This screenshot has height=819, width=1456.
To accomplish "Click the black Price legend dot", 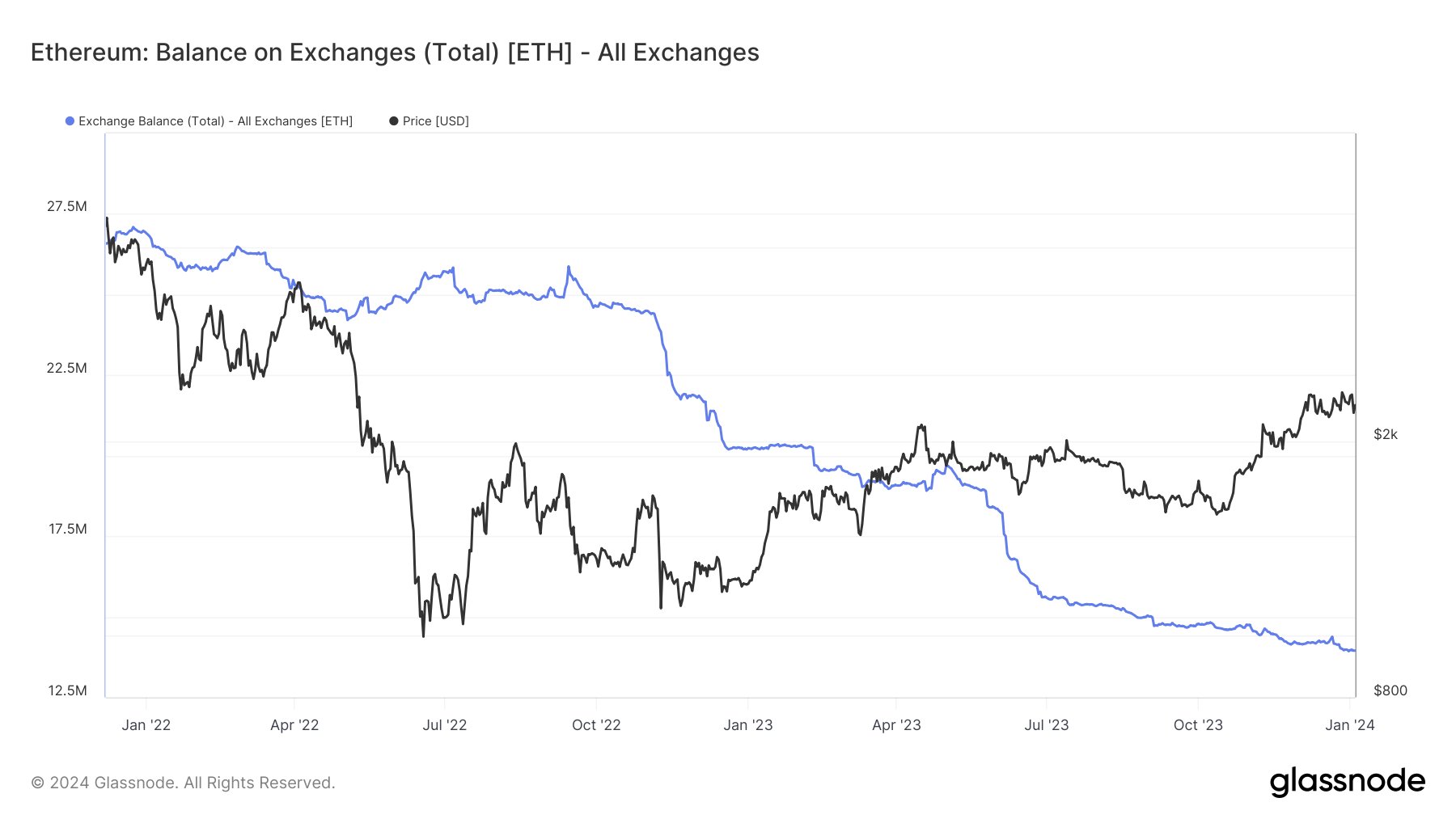I will click(x=394, y=121).
